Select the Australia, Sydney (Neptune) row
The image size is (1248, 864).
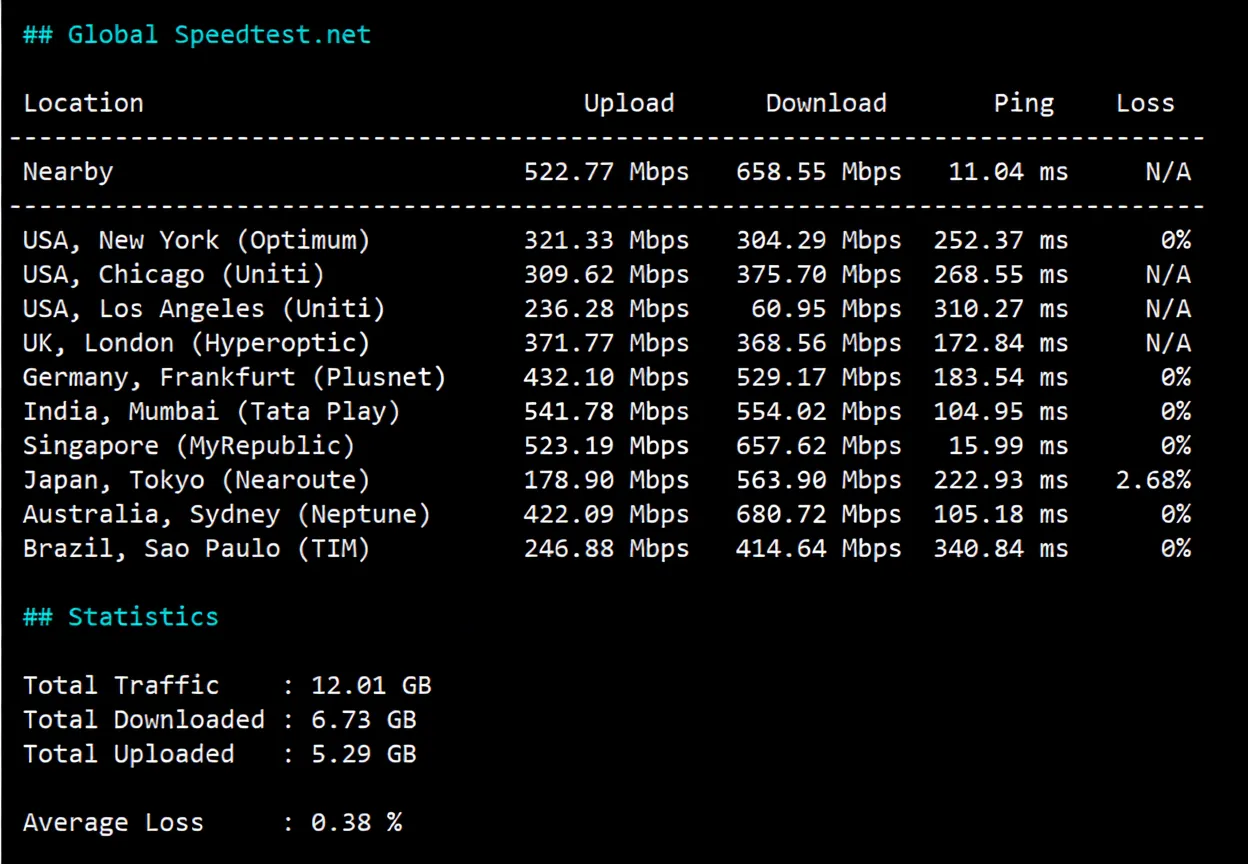[x=226, y=514]
